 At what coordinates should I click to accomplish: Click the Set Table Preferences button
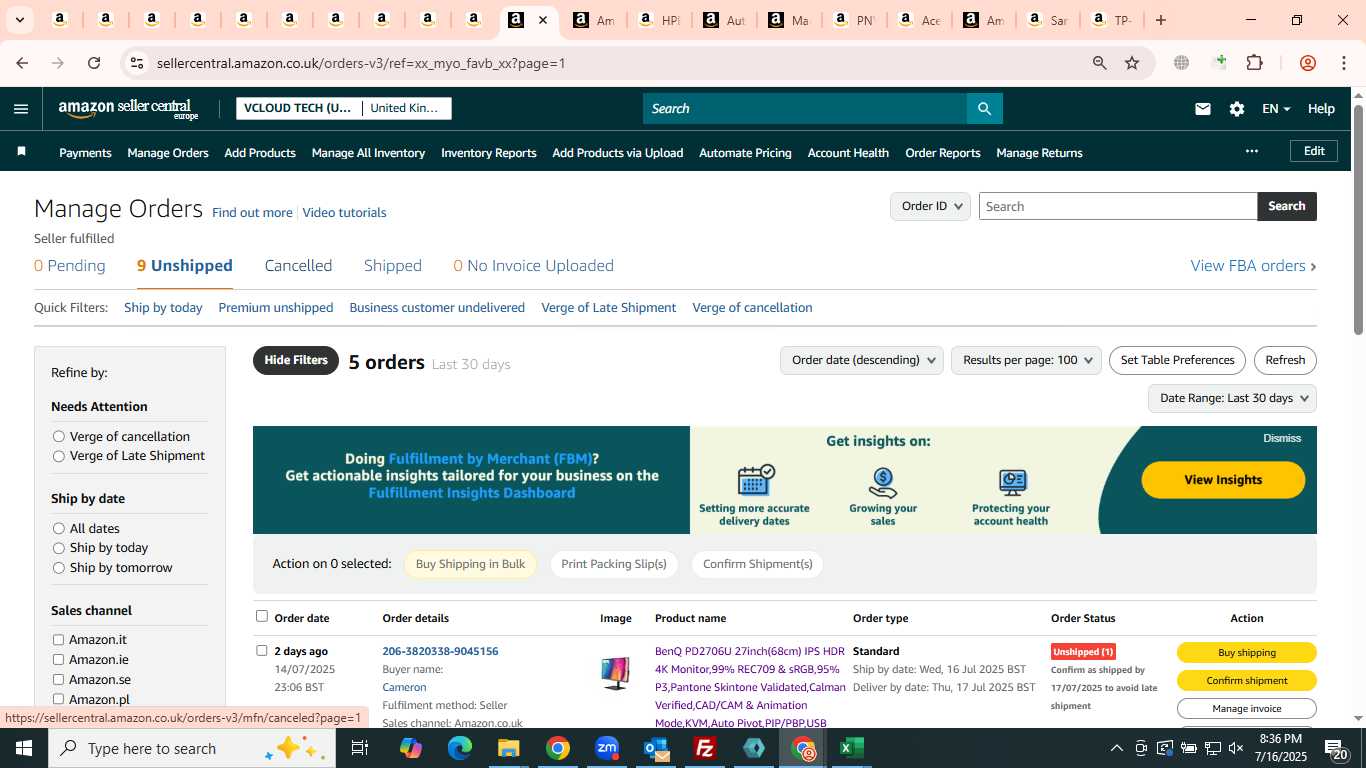click(1177, 360)
